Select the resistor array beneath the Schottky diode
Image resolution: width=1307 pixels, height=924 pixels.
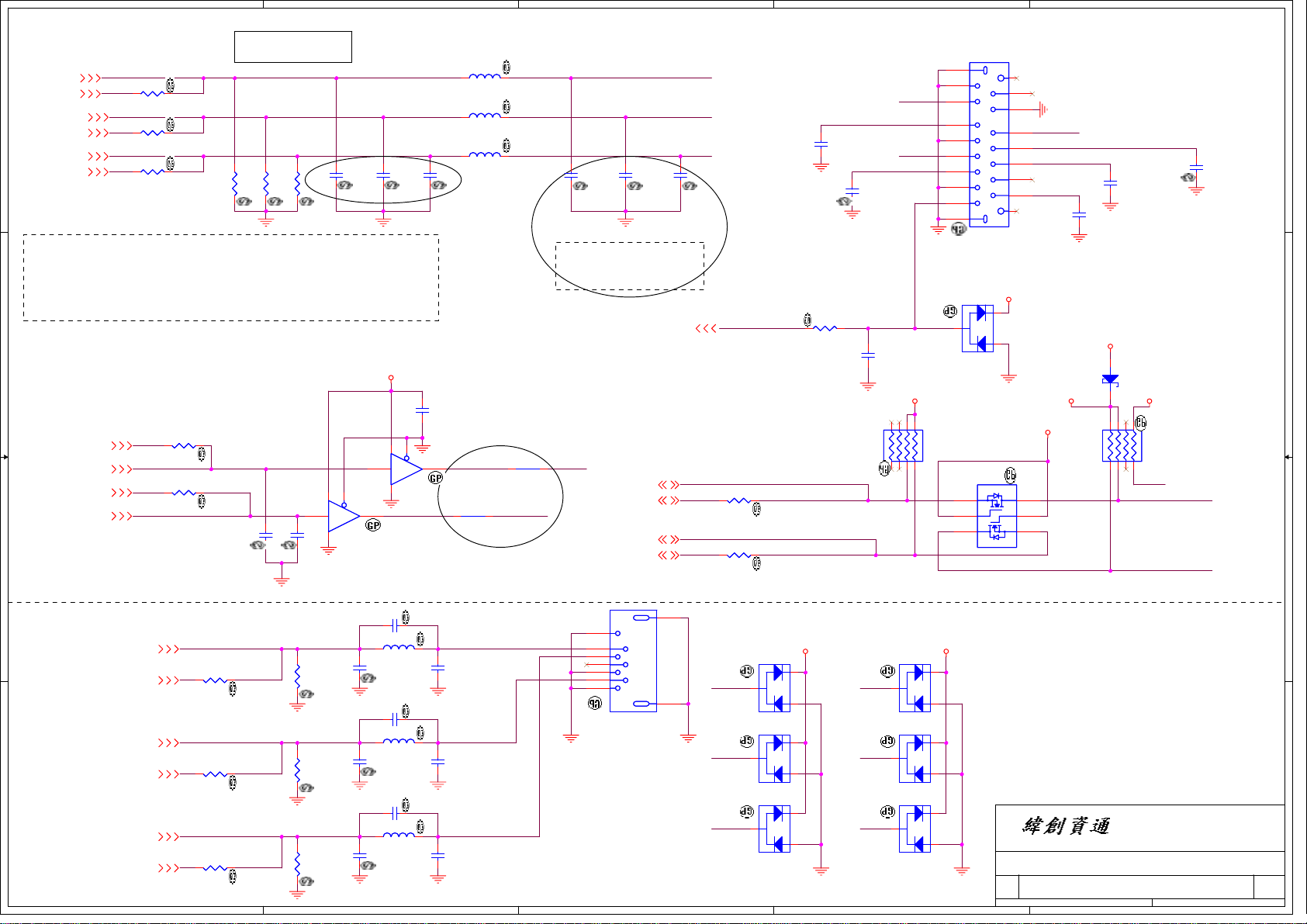1122,446
